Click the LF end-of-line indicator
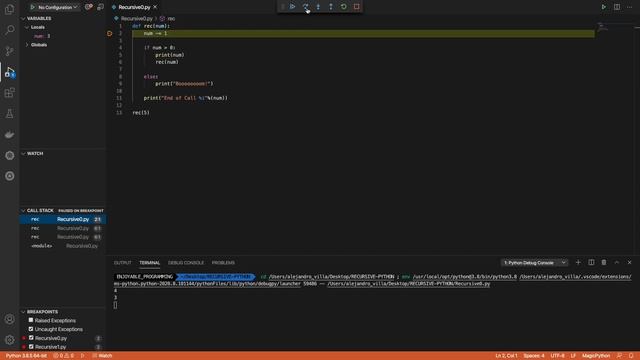 tap(573, 356)
